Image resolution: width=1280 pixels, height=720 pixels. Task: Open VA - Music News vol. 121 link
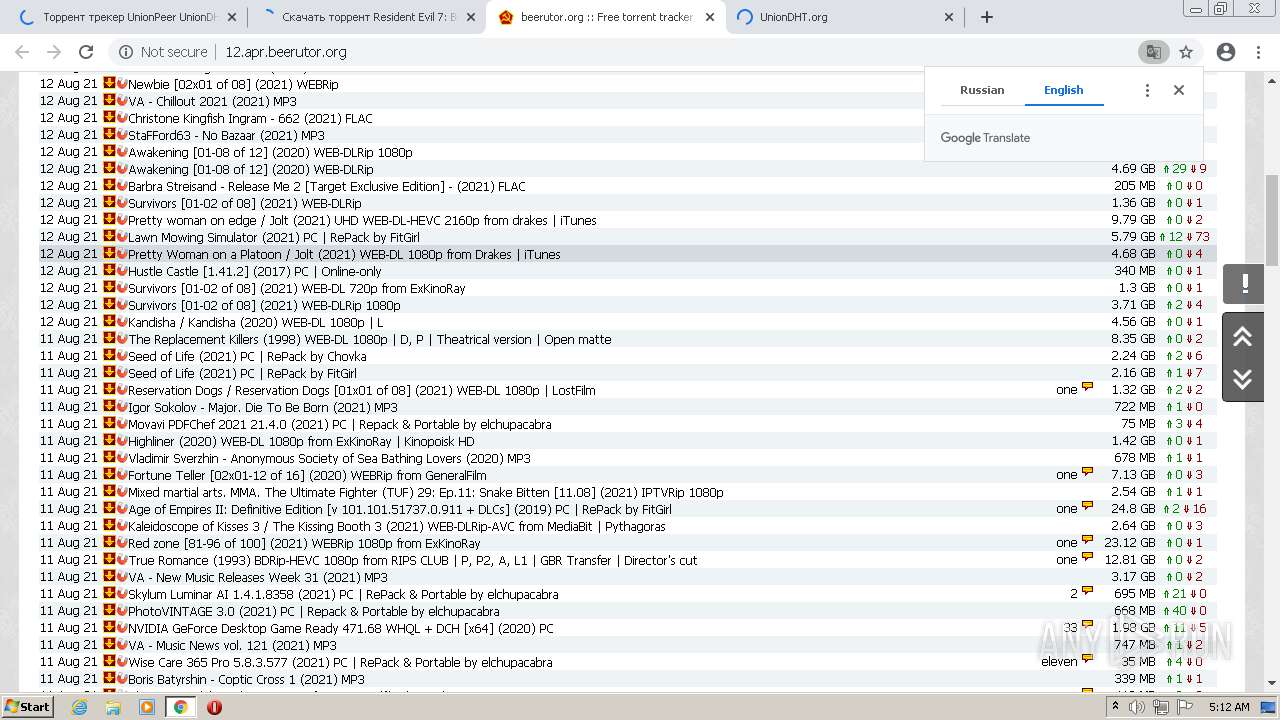point(232,645)
